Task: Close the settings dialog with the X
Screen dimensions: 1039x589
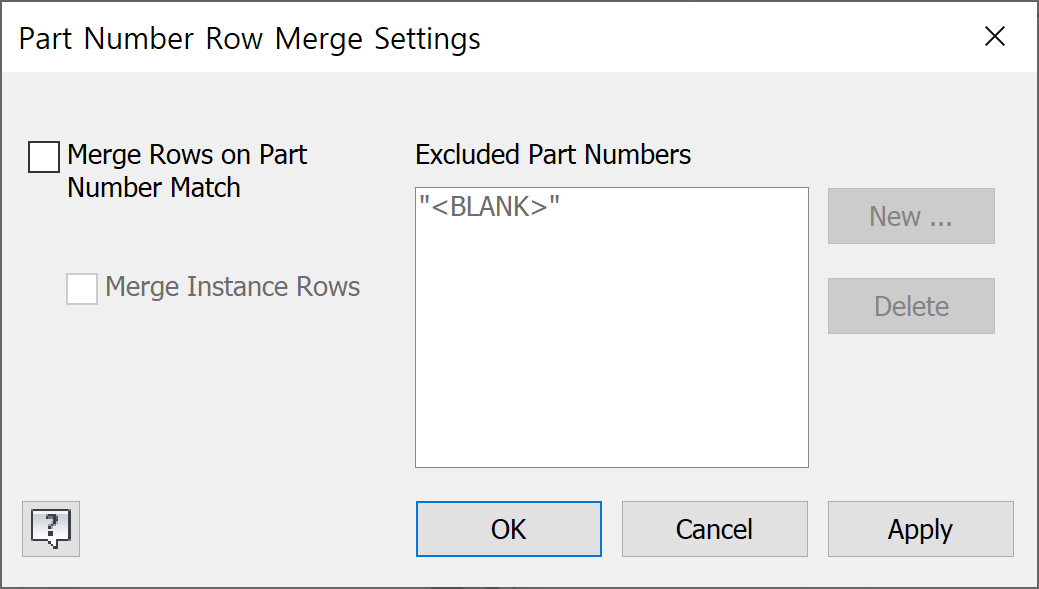Action: click(x=995, y=37)
